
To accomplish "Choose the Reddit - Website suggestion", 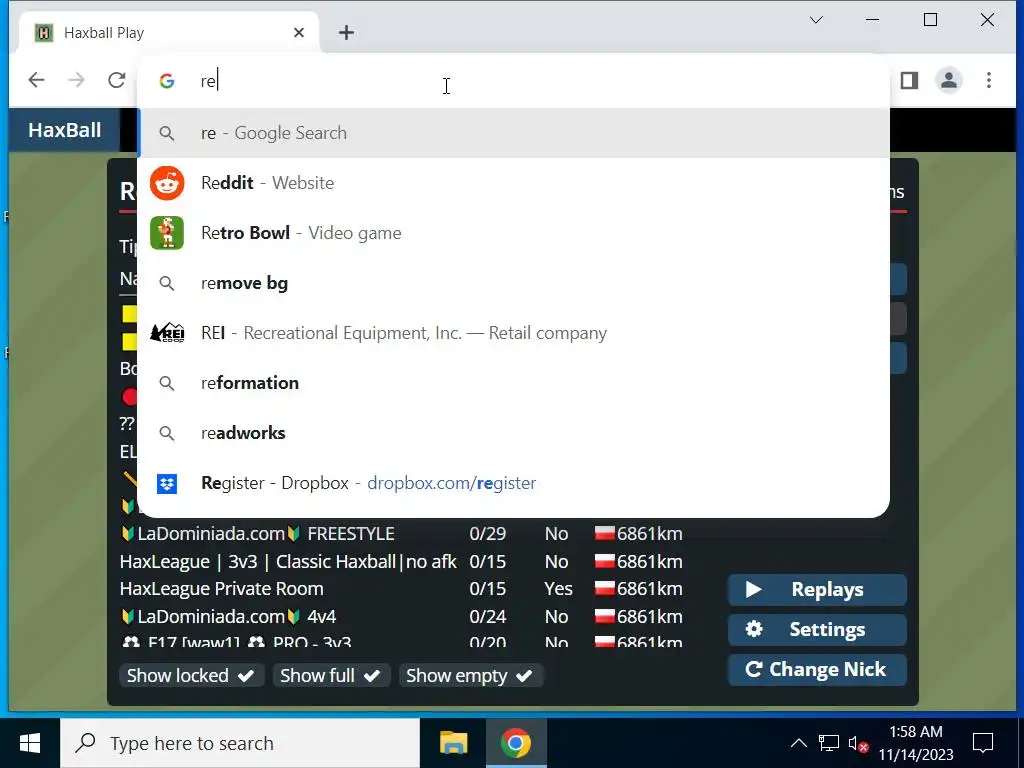I will point(513,183).
